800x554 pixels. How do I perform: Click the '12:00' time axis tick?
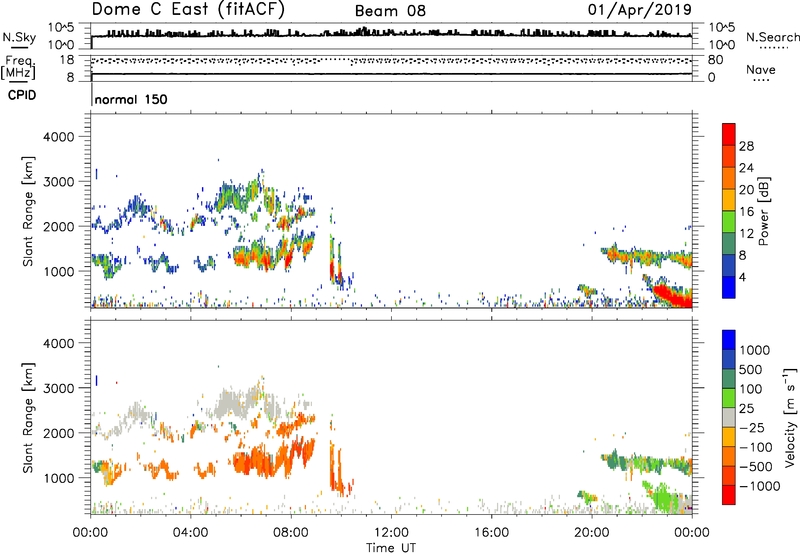391,533
